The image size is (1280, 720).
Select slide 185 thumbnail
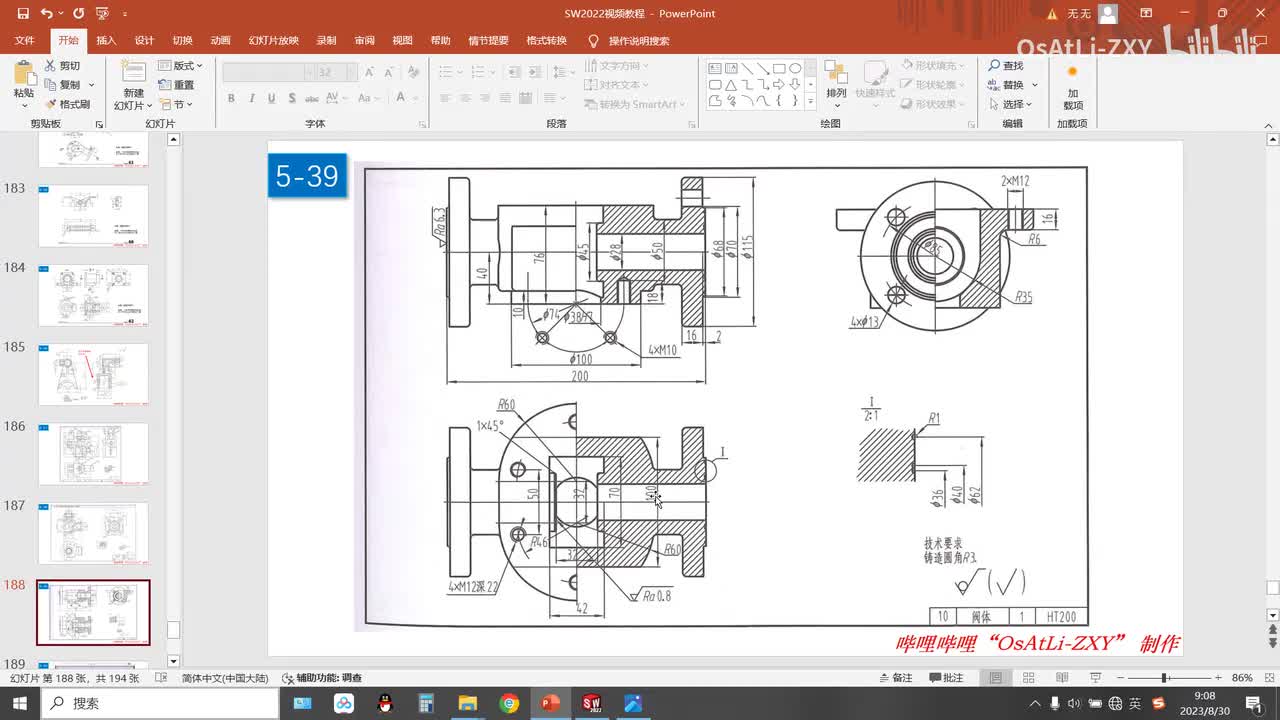pyautogui.click(x=93, y=374)
